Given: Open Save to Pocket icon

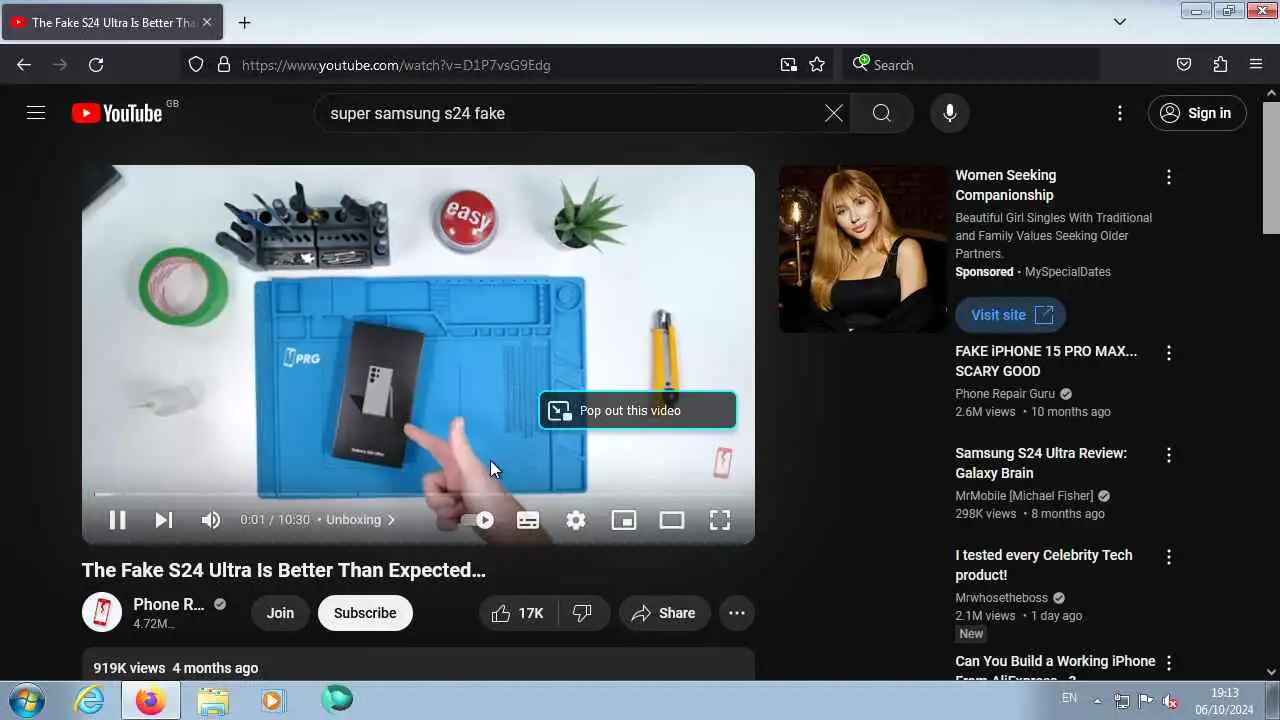Looking at the screenshot, I should click(x=1184, y=65).
